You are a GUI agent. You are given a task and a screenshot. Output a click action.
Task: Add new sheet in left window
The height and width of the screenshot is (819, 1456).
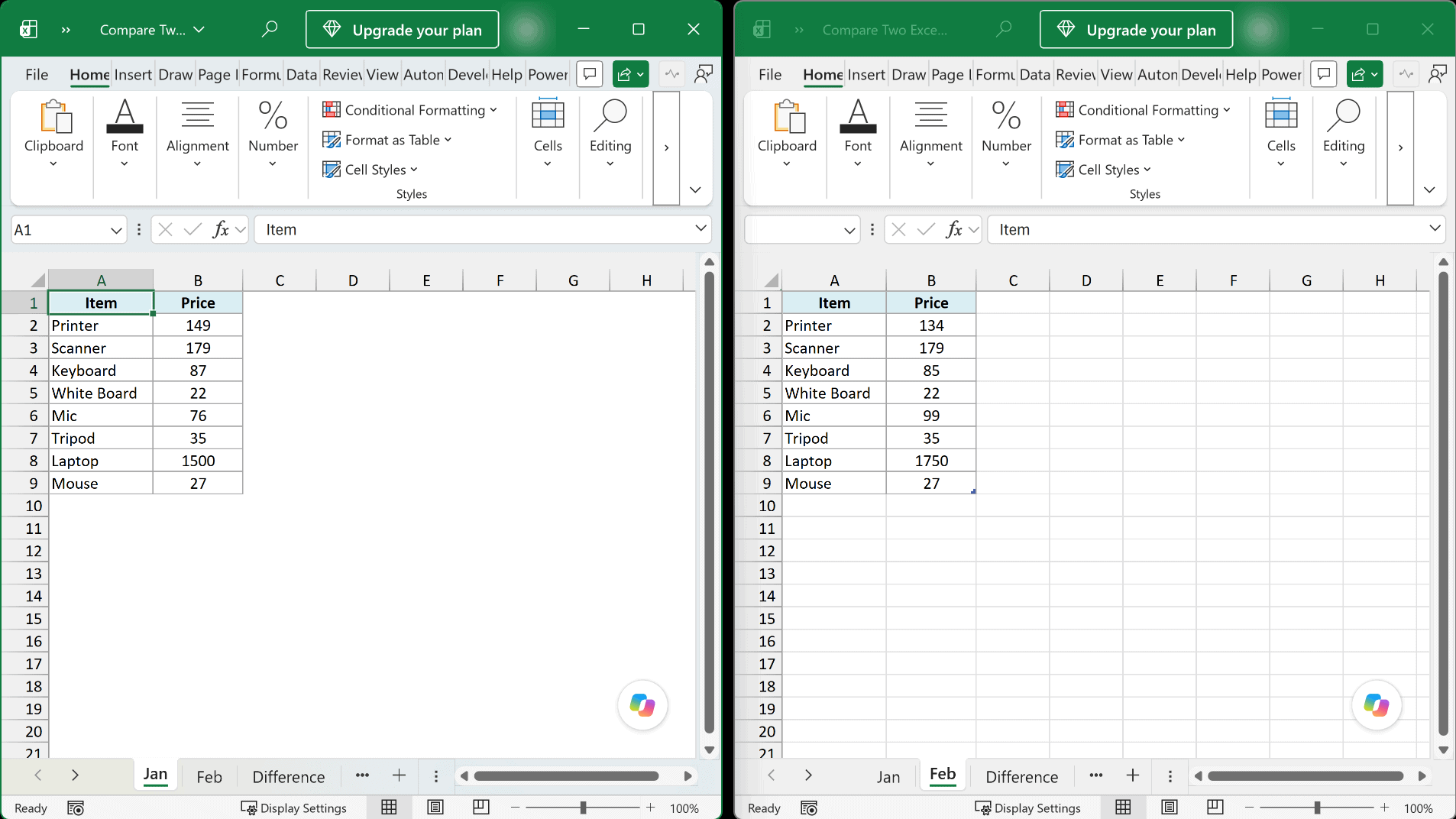pos(399,775)
